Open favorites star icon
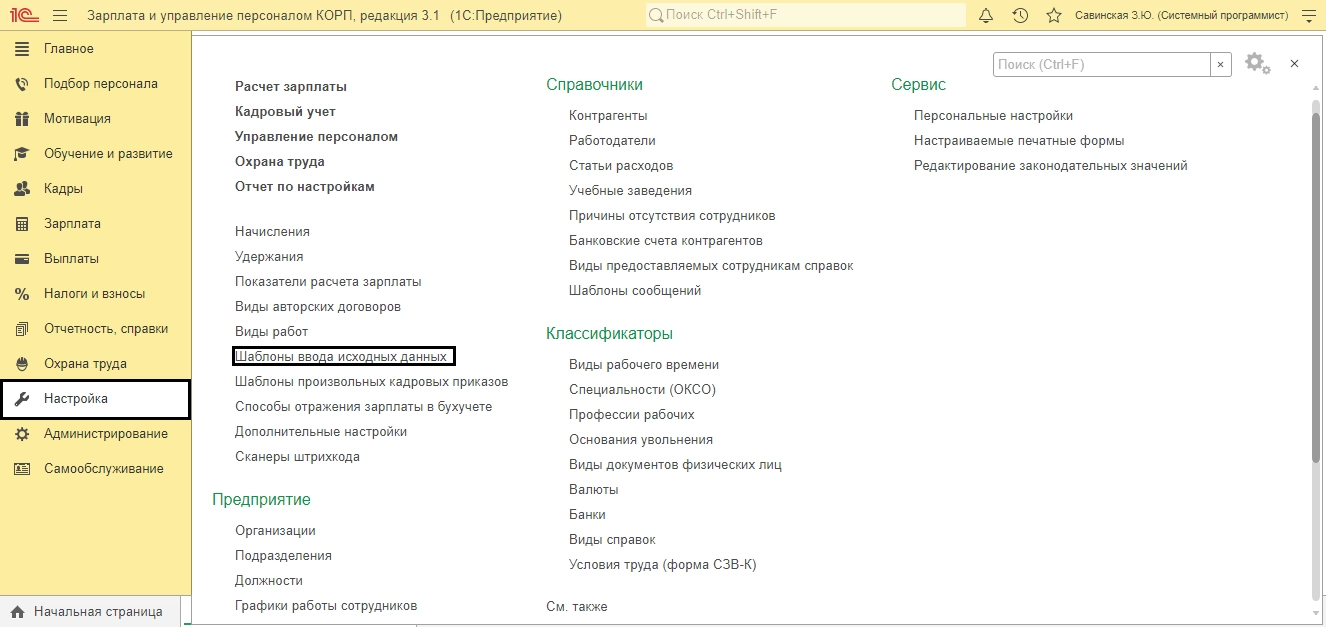Screen dimensions: 1326x627 pyautogui.click(x=1053, y=16)
